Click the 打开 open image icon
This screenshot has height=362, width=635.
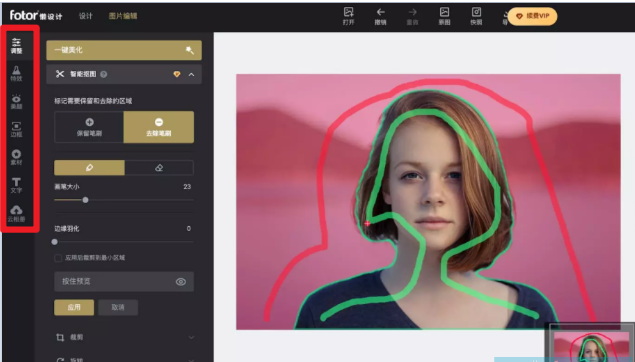(348, 16)
